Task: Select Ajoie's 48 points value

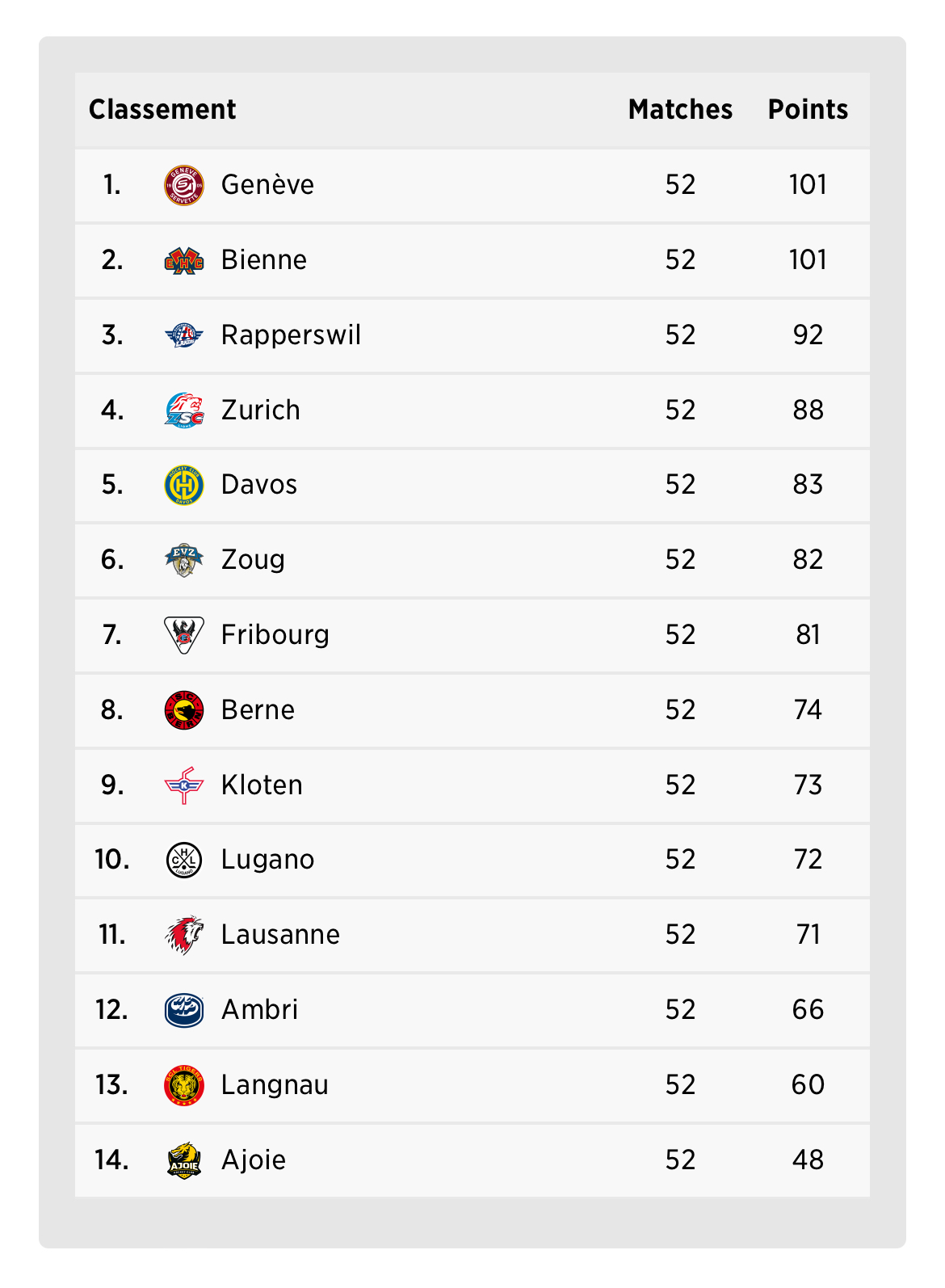Action: click(x=808, y=1160)
